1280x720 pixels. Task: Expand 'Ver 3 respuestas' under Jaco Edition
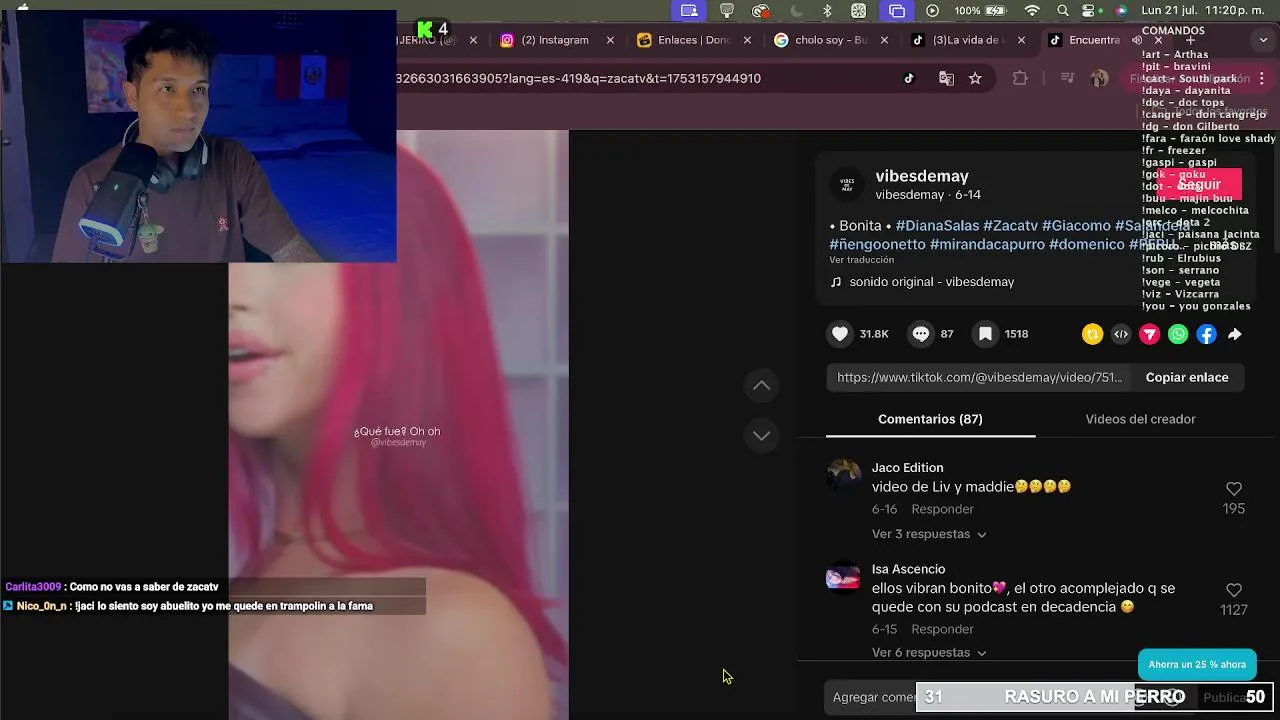pyautogui.click(x=929, y=534)
